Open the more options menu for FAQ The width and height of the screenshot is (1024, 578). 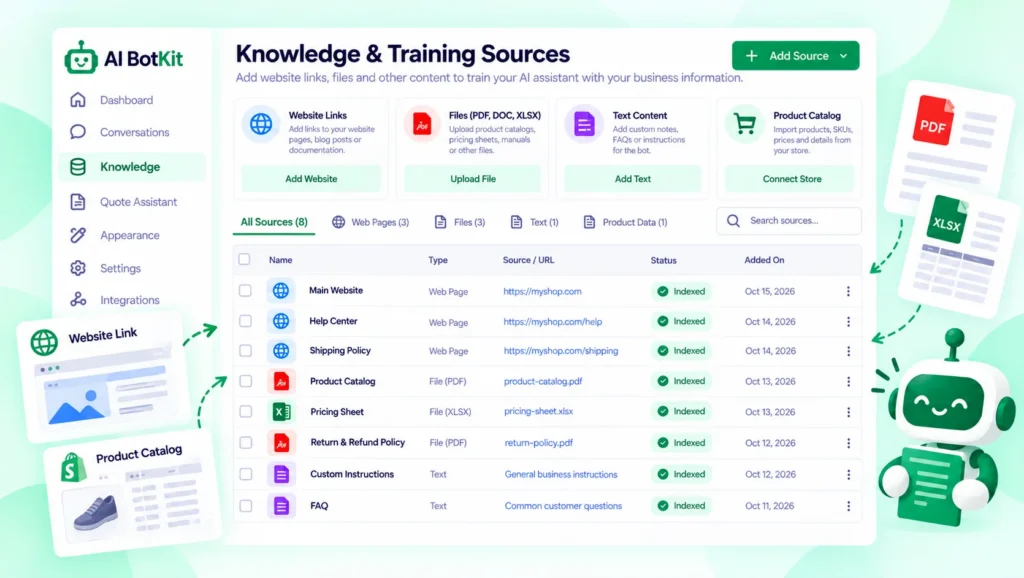tap(848, 506)
